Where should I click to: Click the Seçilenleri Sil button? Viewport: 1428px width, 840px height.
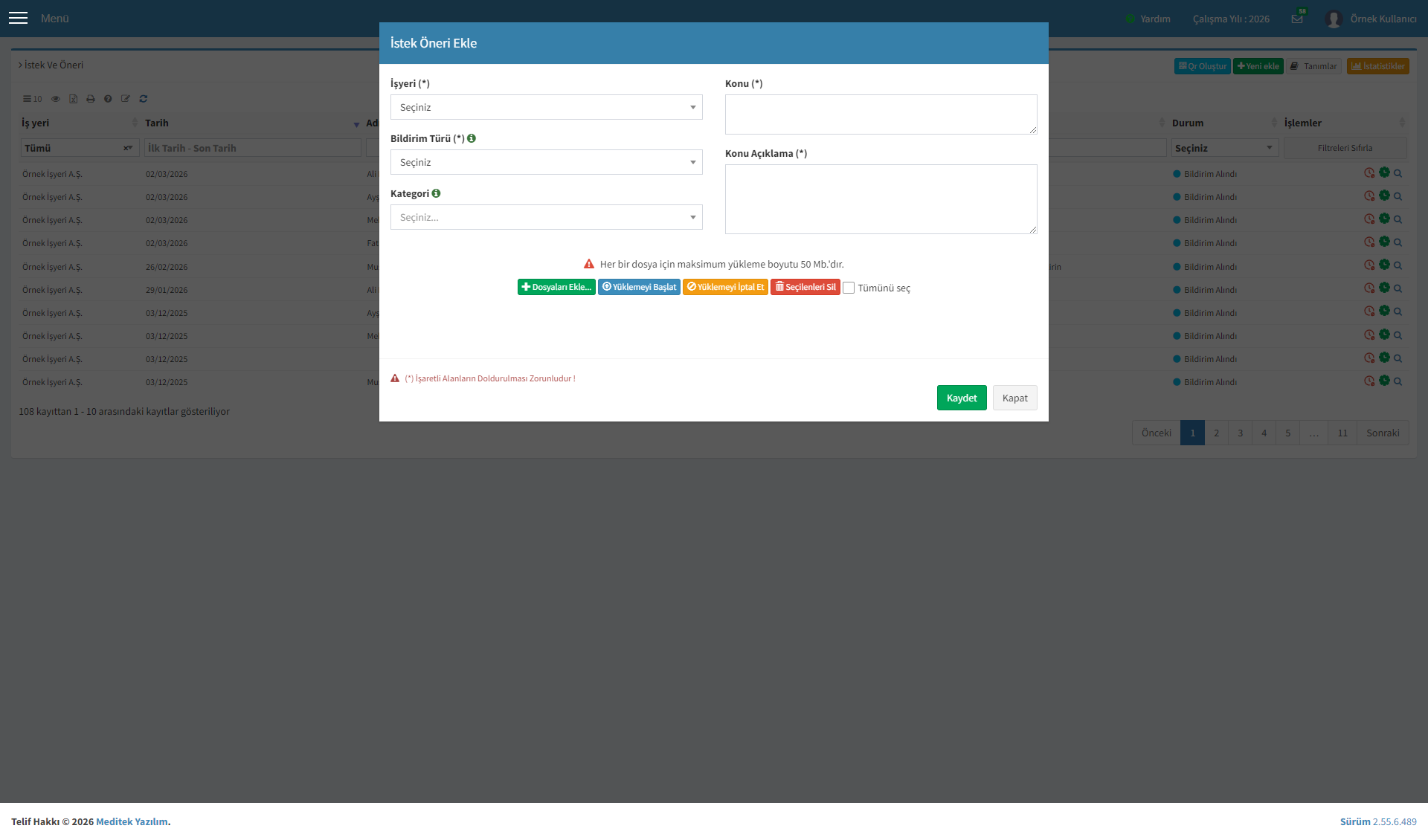(805, 287)
